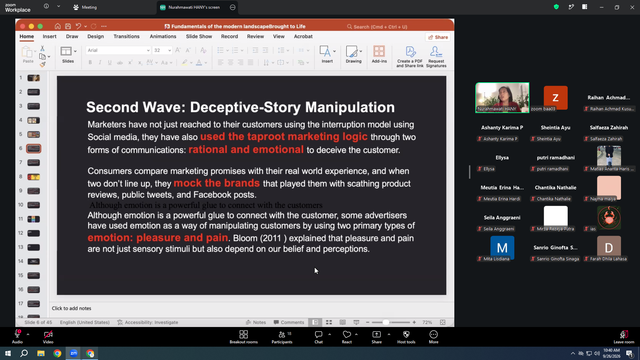Click the Slides layout icon
The image size is (640, 360).
(x=66, y=51)
